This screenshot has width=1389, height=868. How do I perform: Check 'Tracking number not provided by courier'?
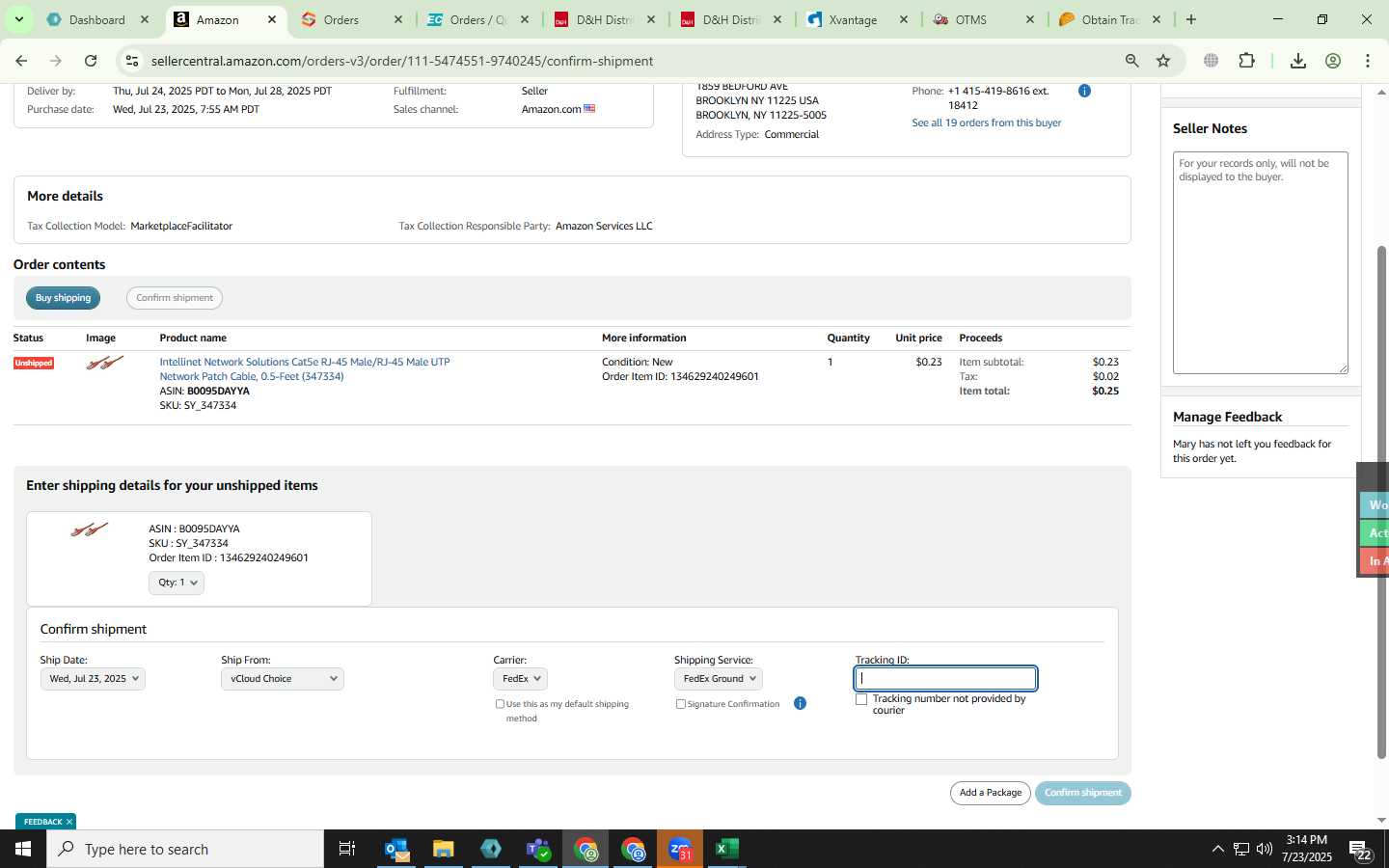click(x=861, y=699)
